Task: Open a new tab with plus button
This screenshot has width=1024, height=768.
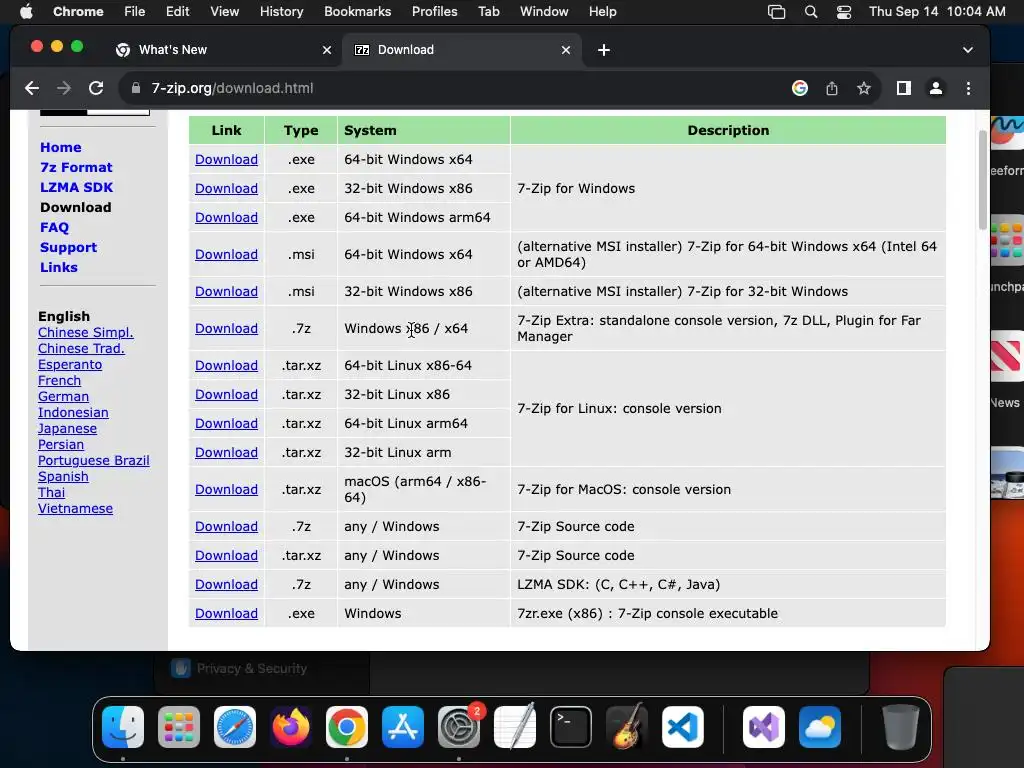Action: (x=603, y=50)
